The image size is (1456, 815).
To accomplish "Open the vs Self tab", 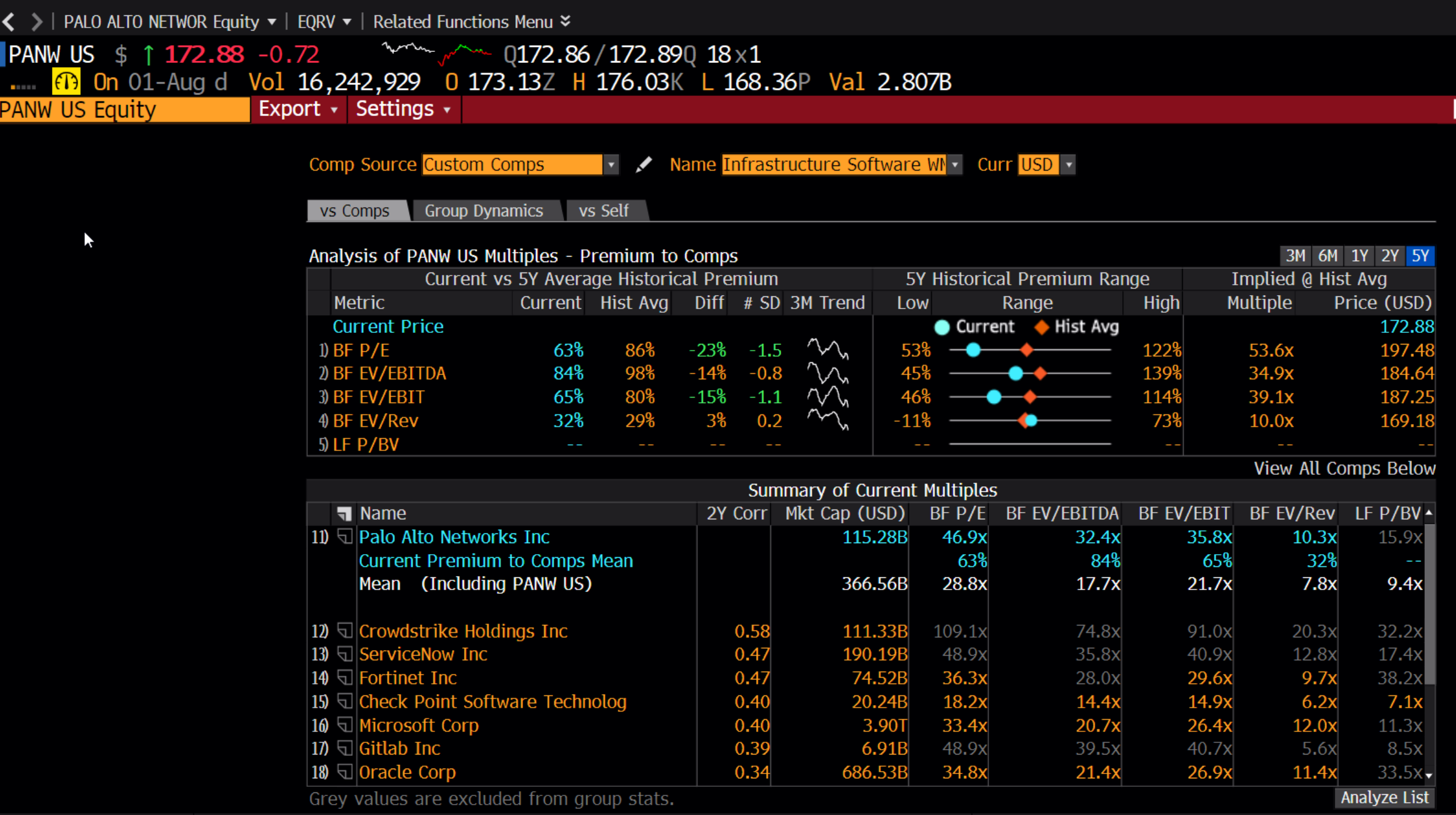I will [603, 211].
